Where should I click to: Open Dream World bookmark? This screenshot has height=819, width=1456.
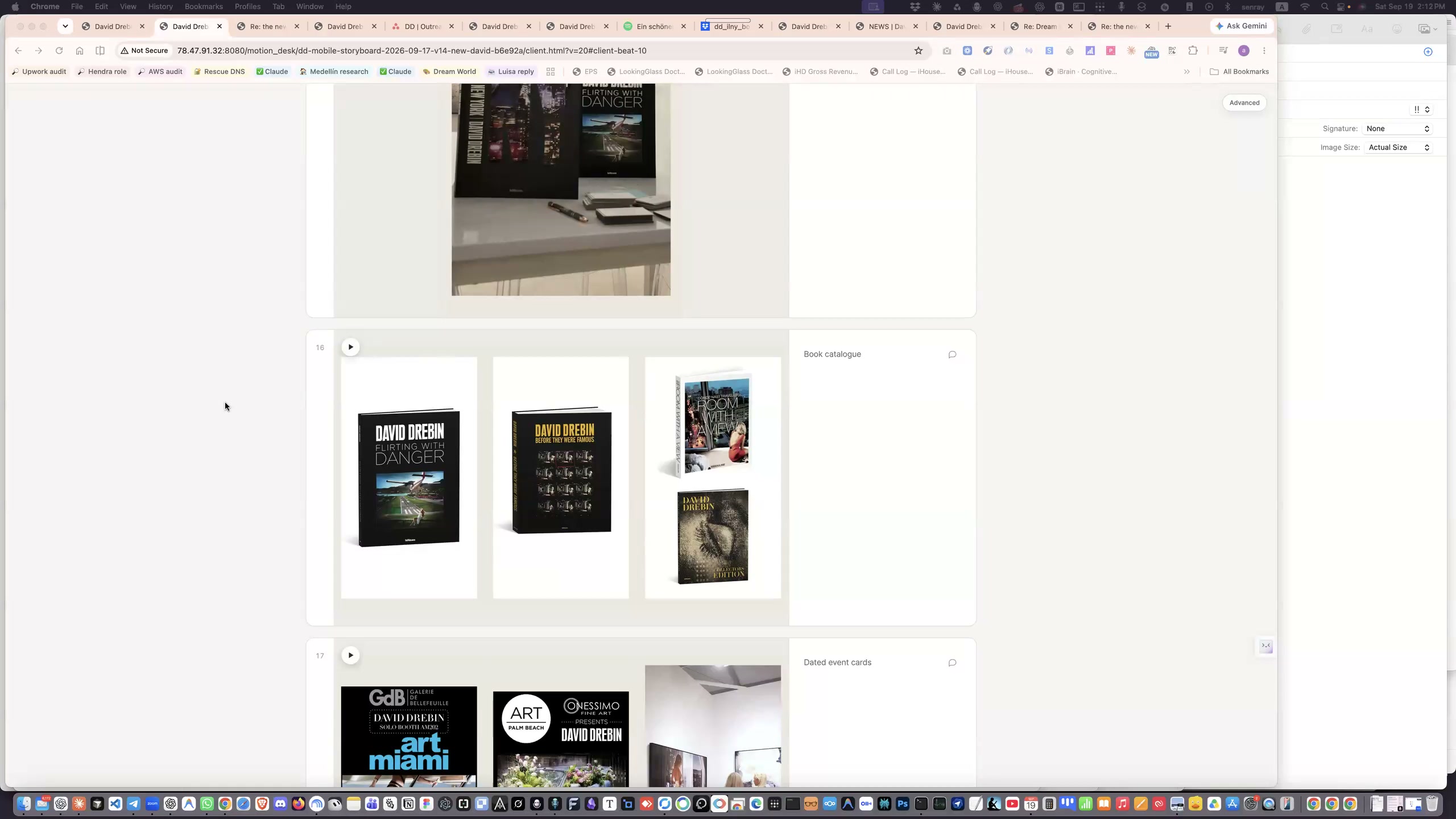(449, 72)
